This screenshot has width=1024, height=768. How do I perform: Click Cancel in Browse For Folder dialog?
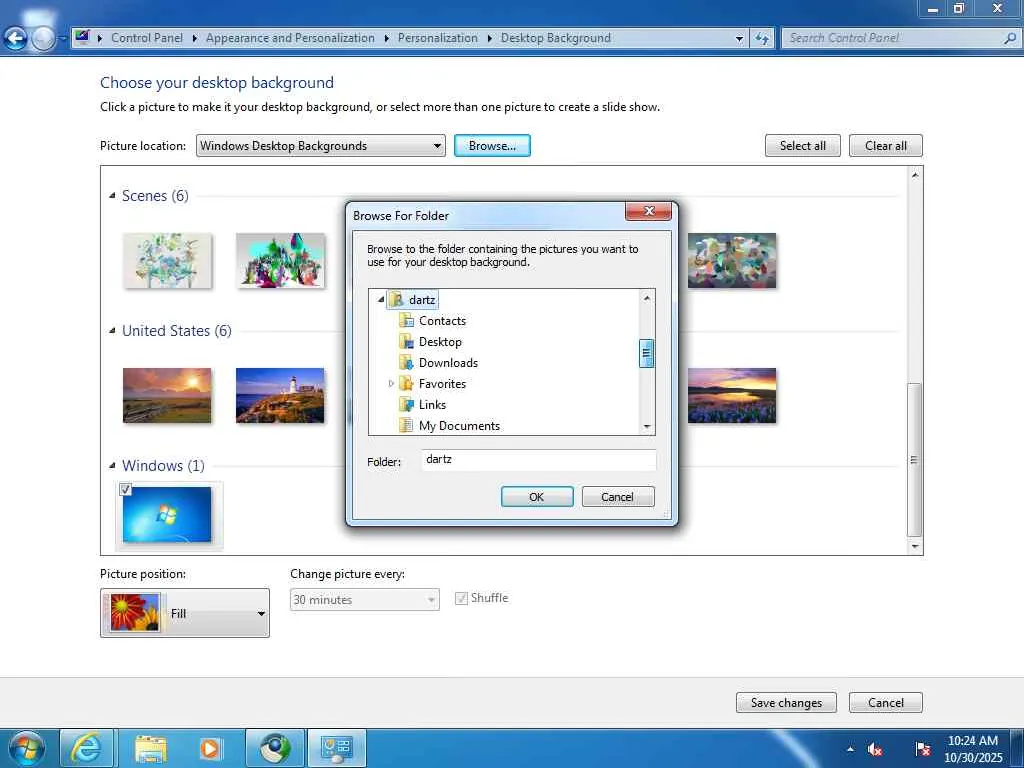click(618, 496)
